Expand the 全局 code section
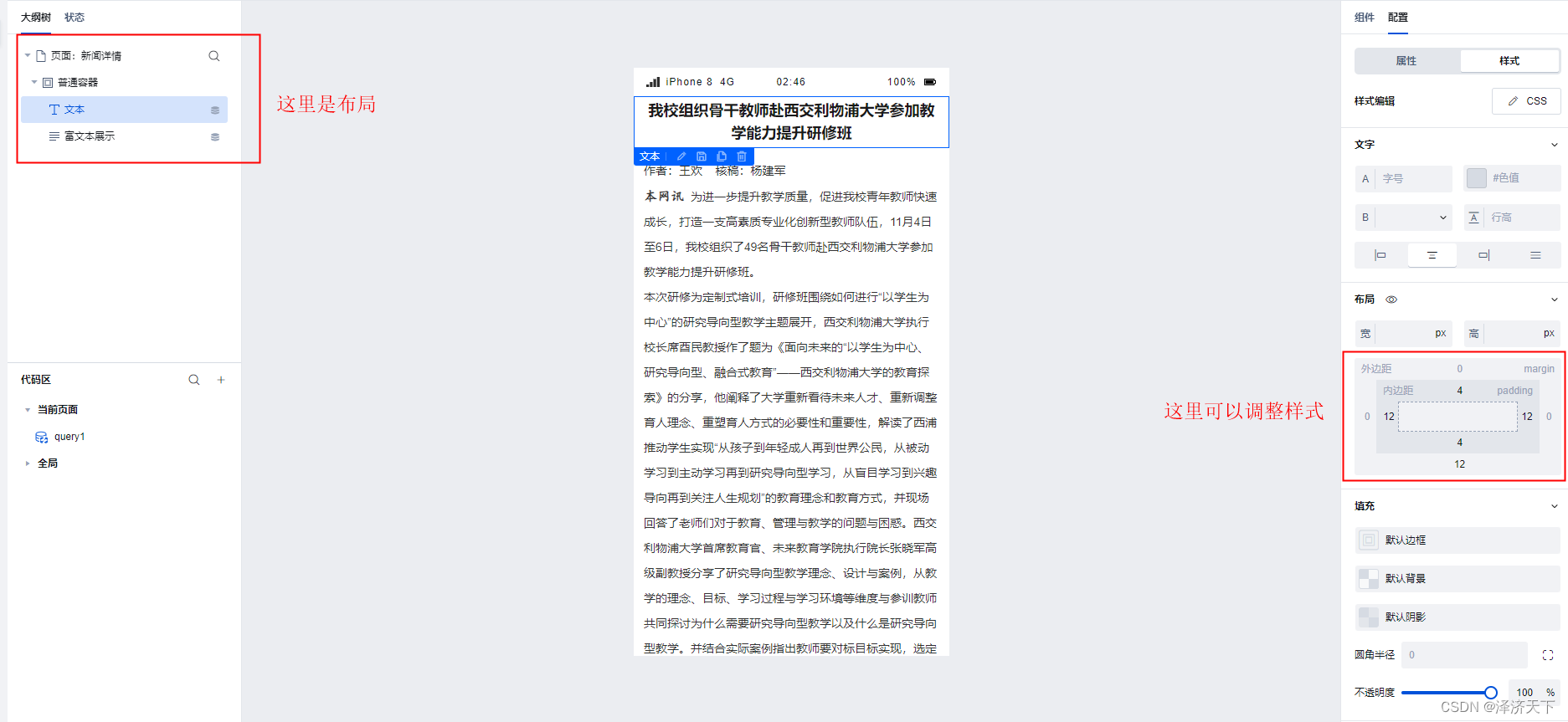 click(28, 463)
